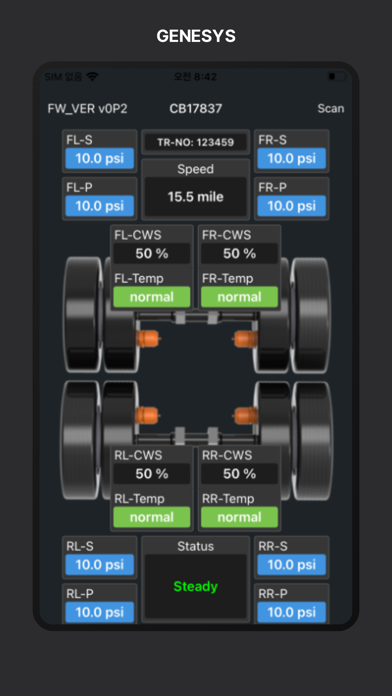Click the FL-P 10.0 psi value

coord(99,206)
